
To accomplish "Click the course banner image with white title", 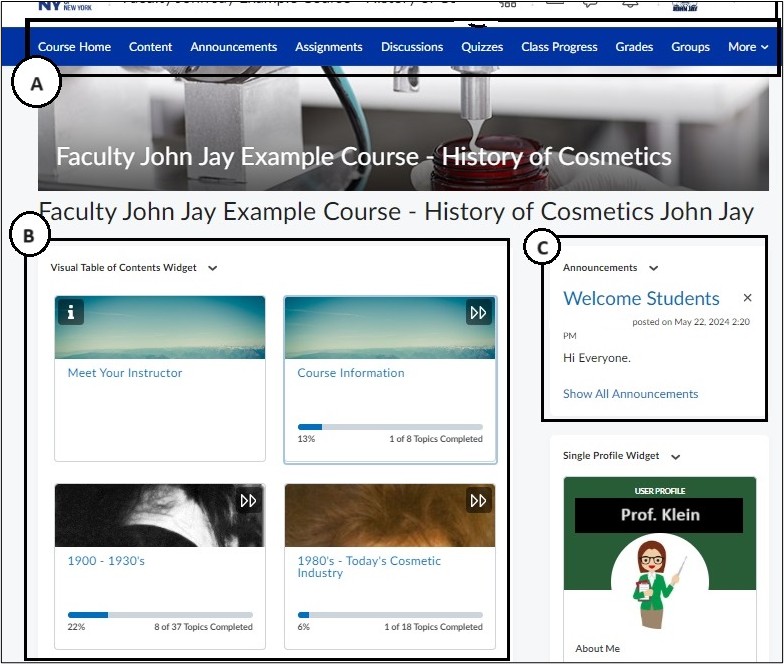I will (403, 128).
